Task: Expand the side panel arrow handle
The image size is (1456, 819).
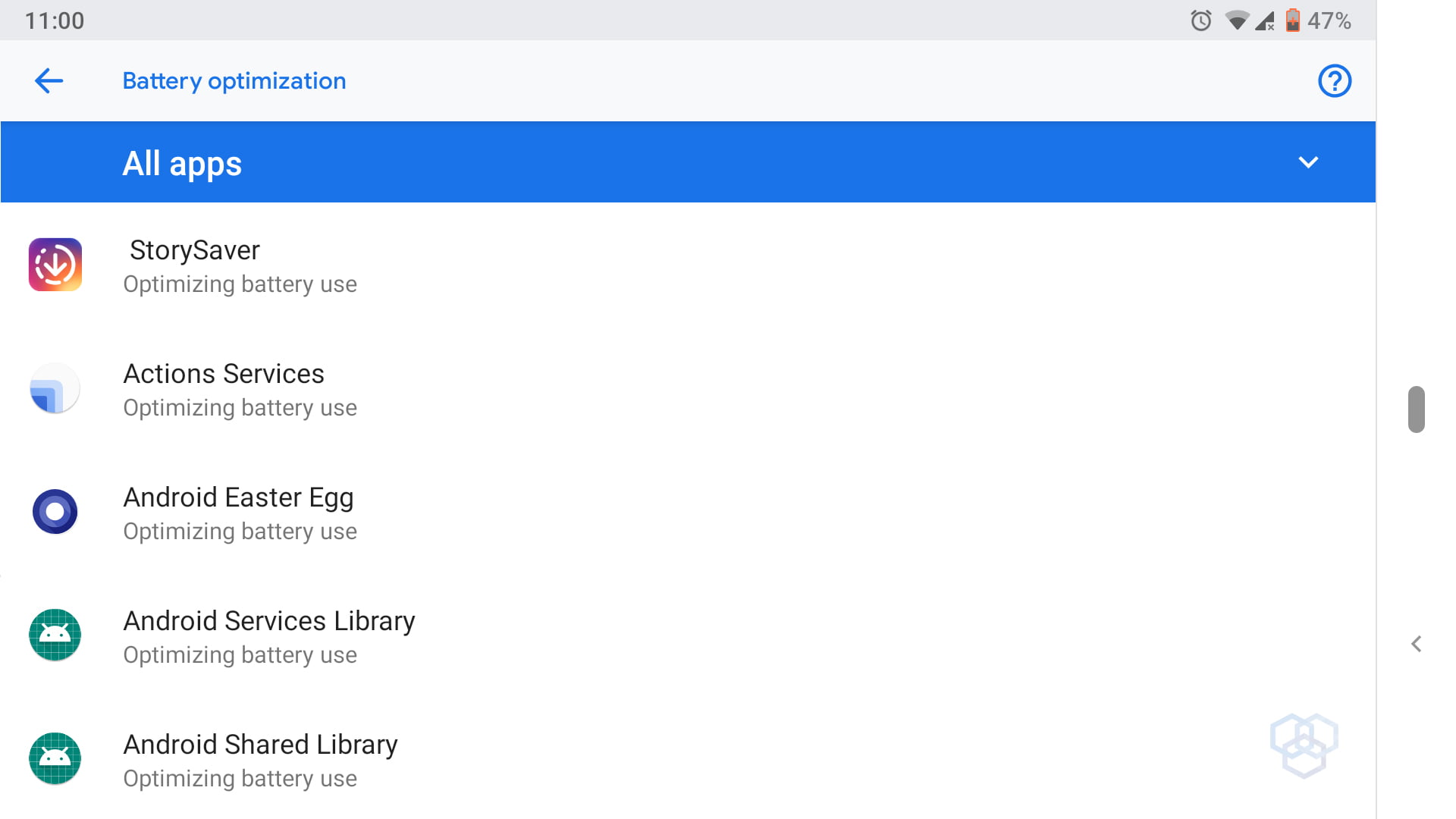Action: point(1416,644)
